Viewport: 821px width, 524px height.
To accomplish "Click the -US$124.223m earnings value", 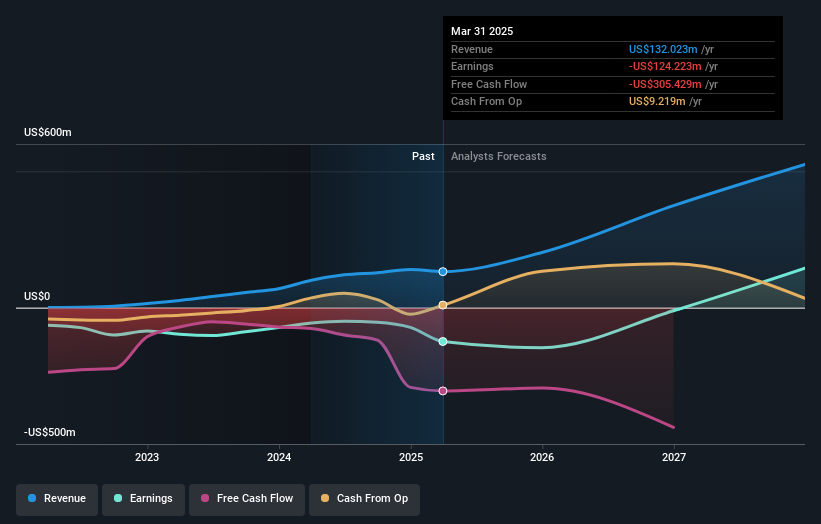I will point(665,66).
